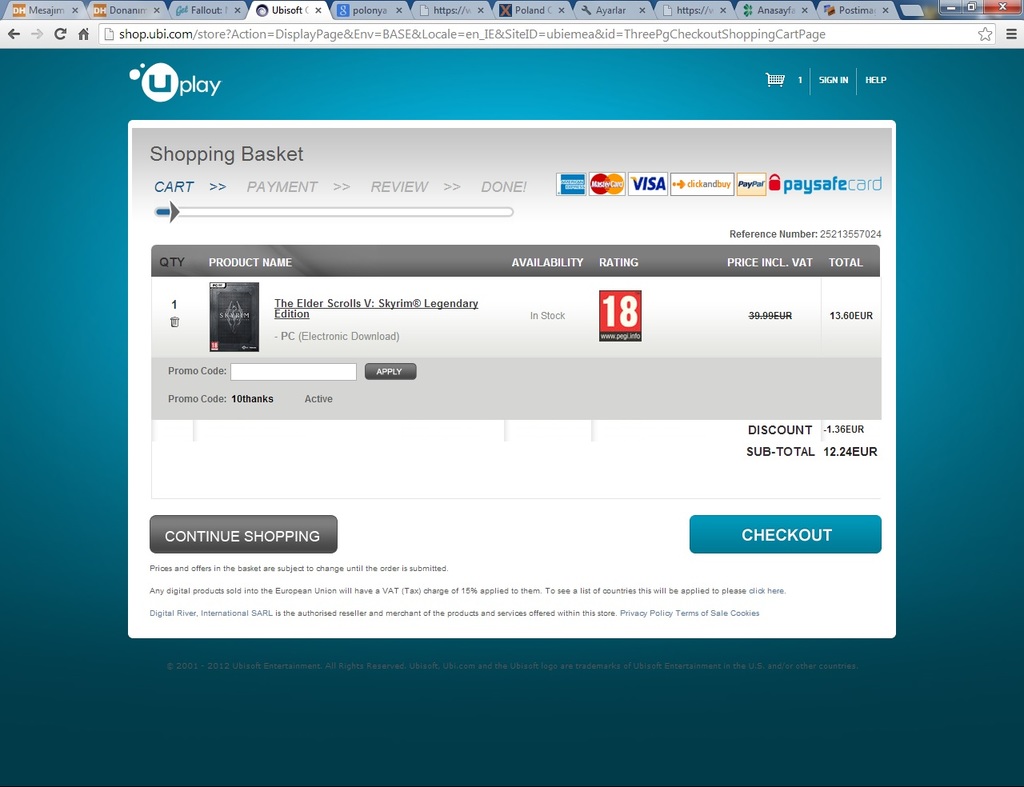Open the Cookies link
Viewport: 1024px width, 787px height.
[744, 613]
